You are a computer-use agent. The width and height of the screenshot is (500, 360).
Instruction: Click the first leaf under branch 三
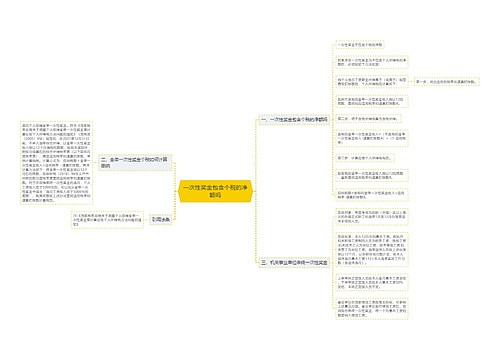(372, 217)
